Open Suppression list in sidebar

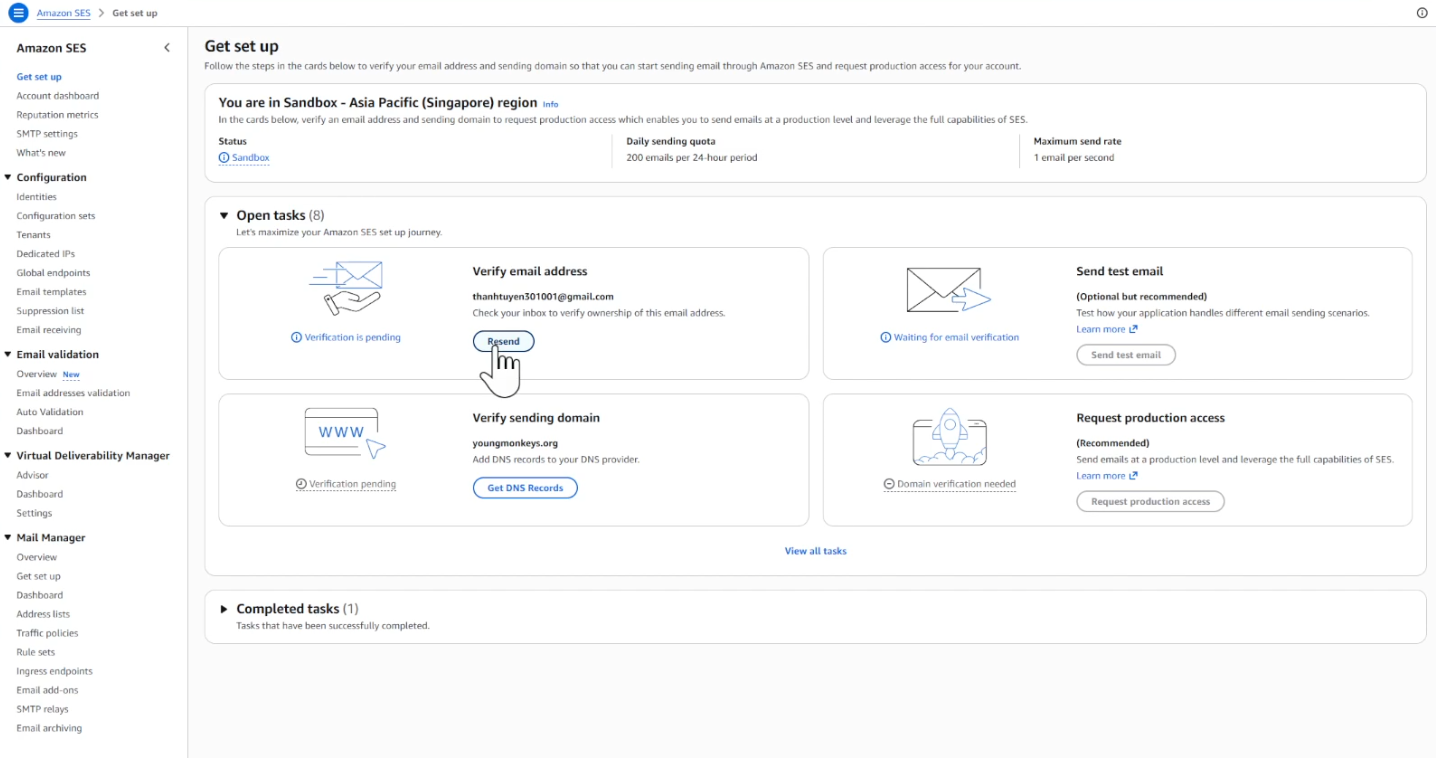tap(49, 311)
